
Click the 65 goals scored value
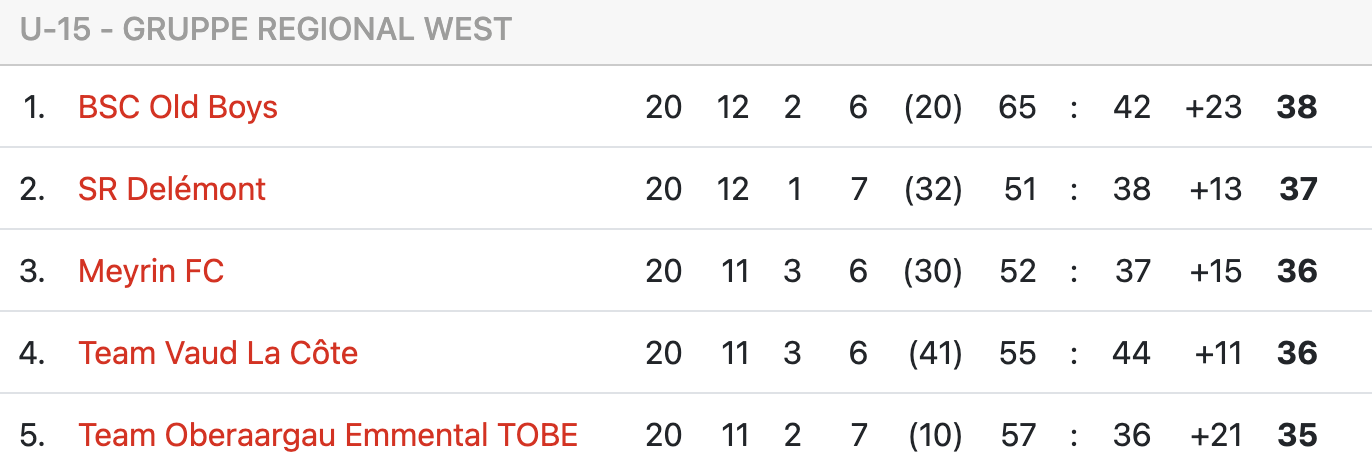point(1017,107)
